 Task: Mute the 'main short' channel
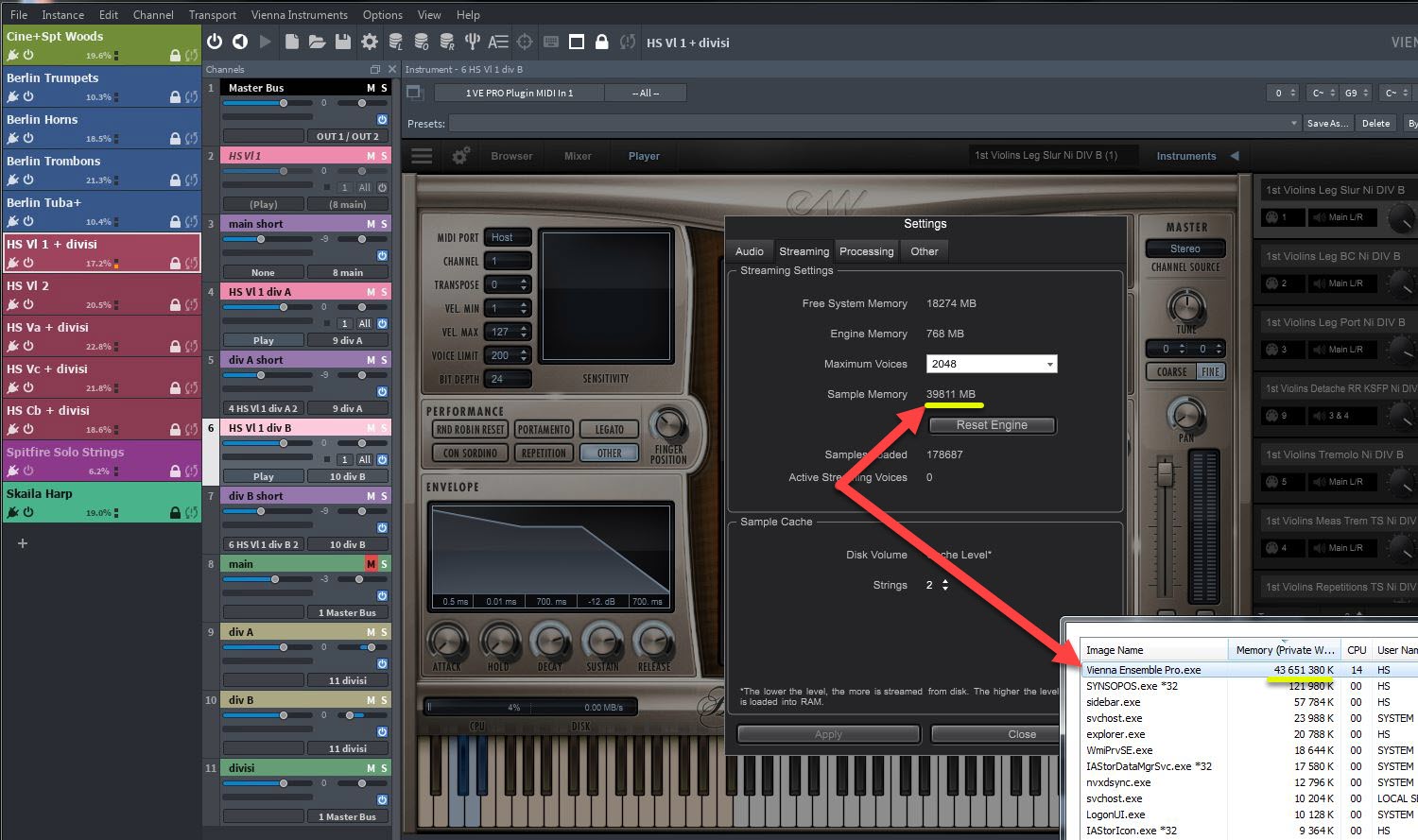pos(371,224)
